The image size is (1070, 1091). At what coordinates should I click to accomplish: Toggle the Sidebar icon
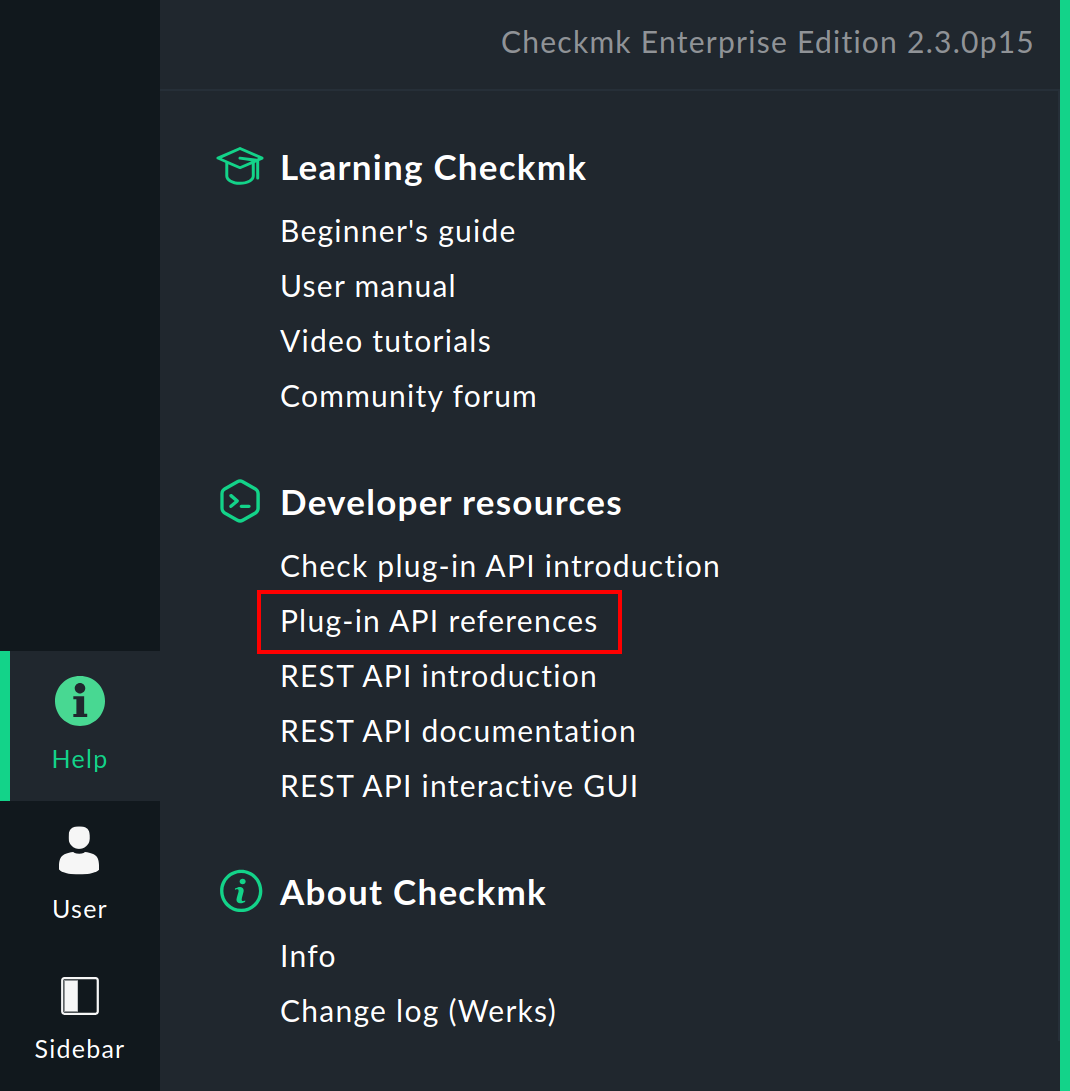click(x=80, y=996)
